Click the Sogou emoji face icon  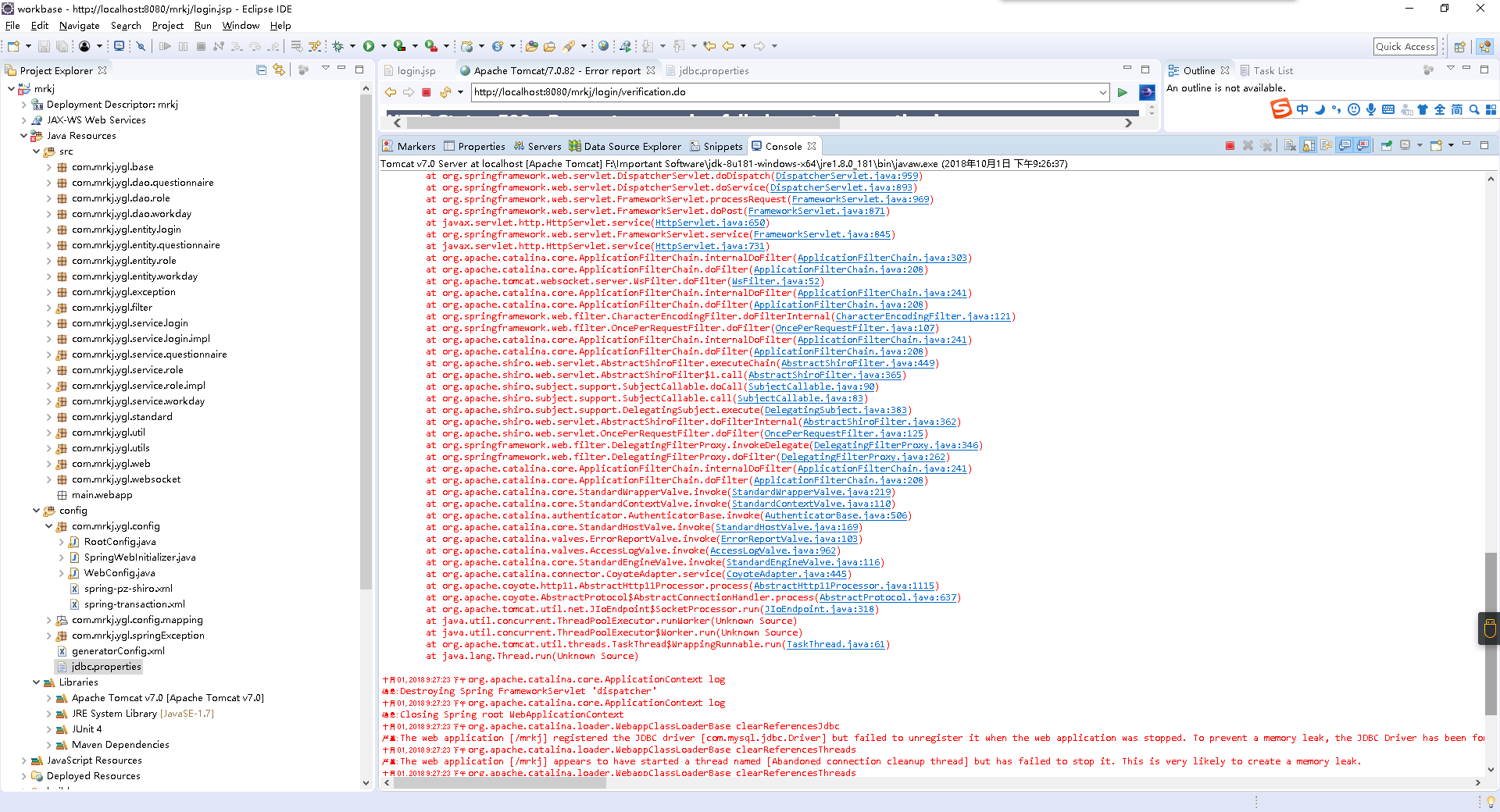1354,109
